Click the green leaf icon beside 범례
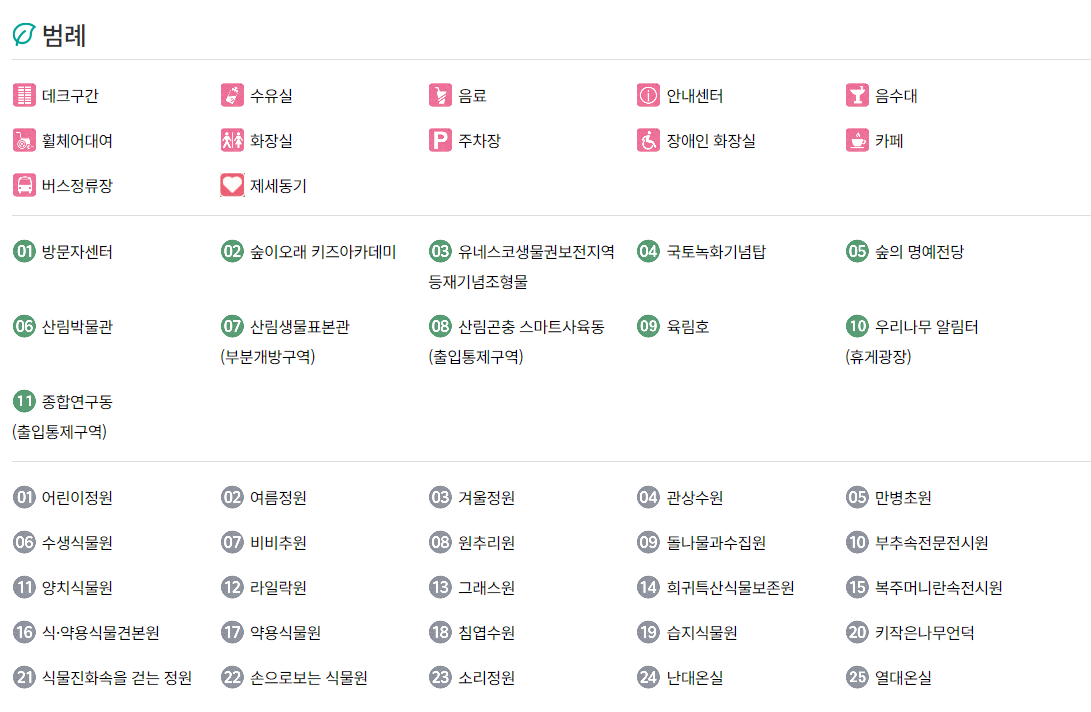 pos(24,35)
